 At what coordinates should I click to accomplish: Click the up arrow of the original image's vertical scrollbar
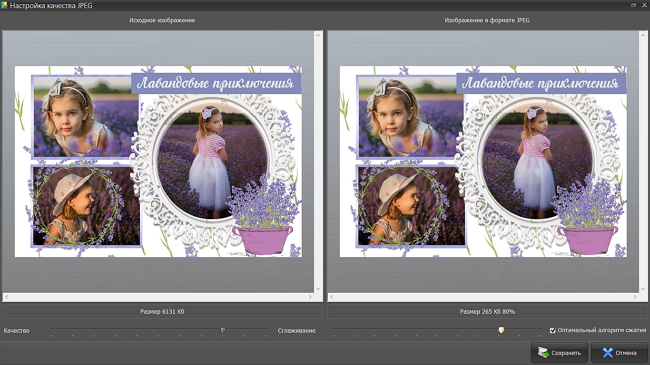coord(318,35)
